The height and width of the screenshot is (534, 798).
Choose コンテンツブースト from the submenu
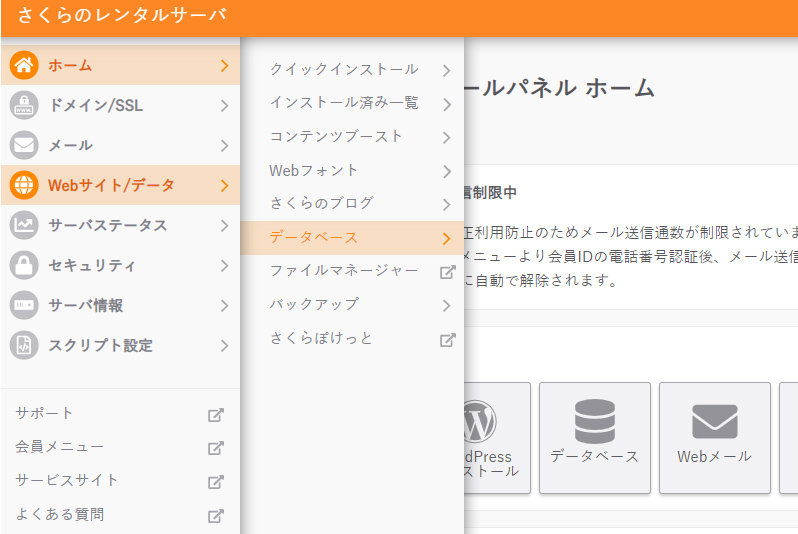coord(352,136)
